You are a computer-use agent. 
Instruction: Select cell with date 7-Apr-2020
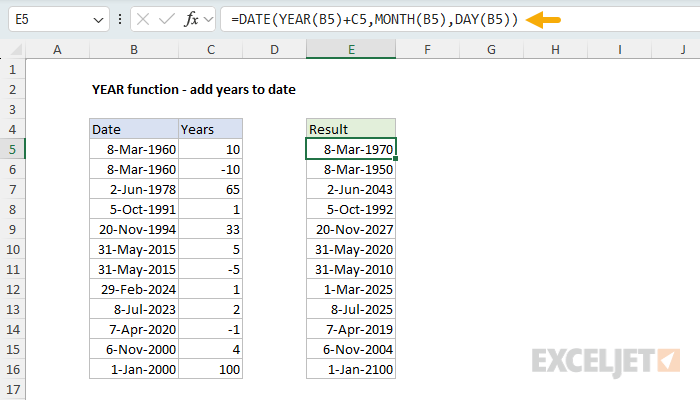click(134, 329)
